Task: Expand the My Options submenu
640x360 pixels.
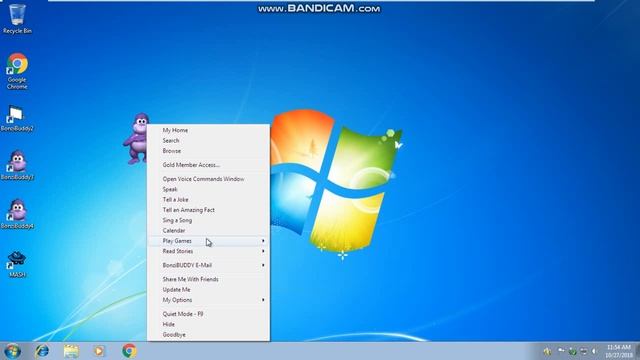Action: pyautogui.click(x=208, y=300)
